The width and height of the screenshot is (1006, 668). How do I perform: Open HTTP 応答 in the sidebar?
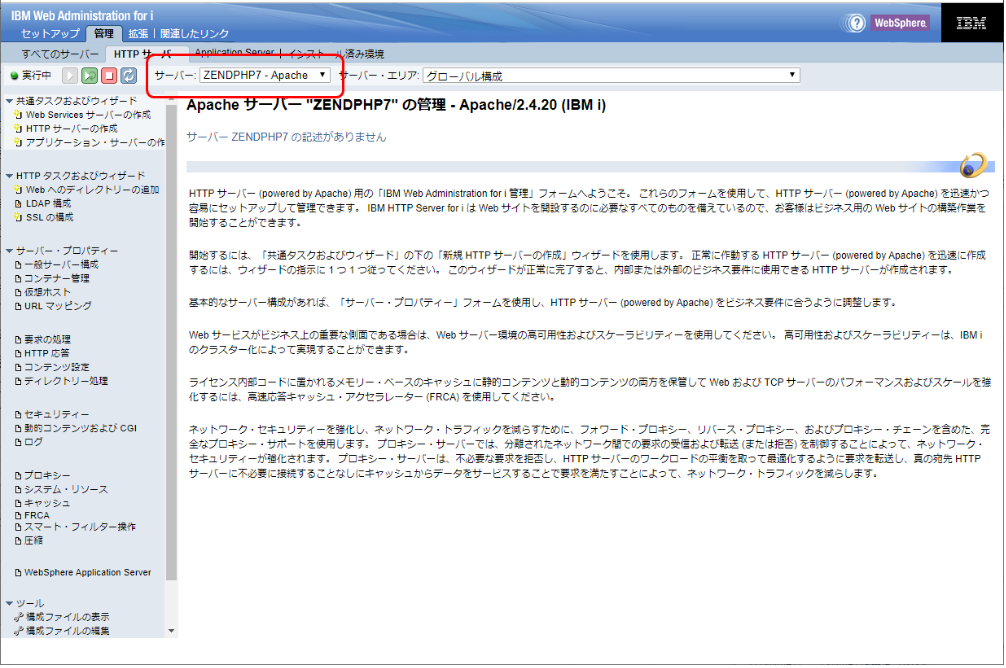pyautogui.click(x=47, y=354)
